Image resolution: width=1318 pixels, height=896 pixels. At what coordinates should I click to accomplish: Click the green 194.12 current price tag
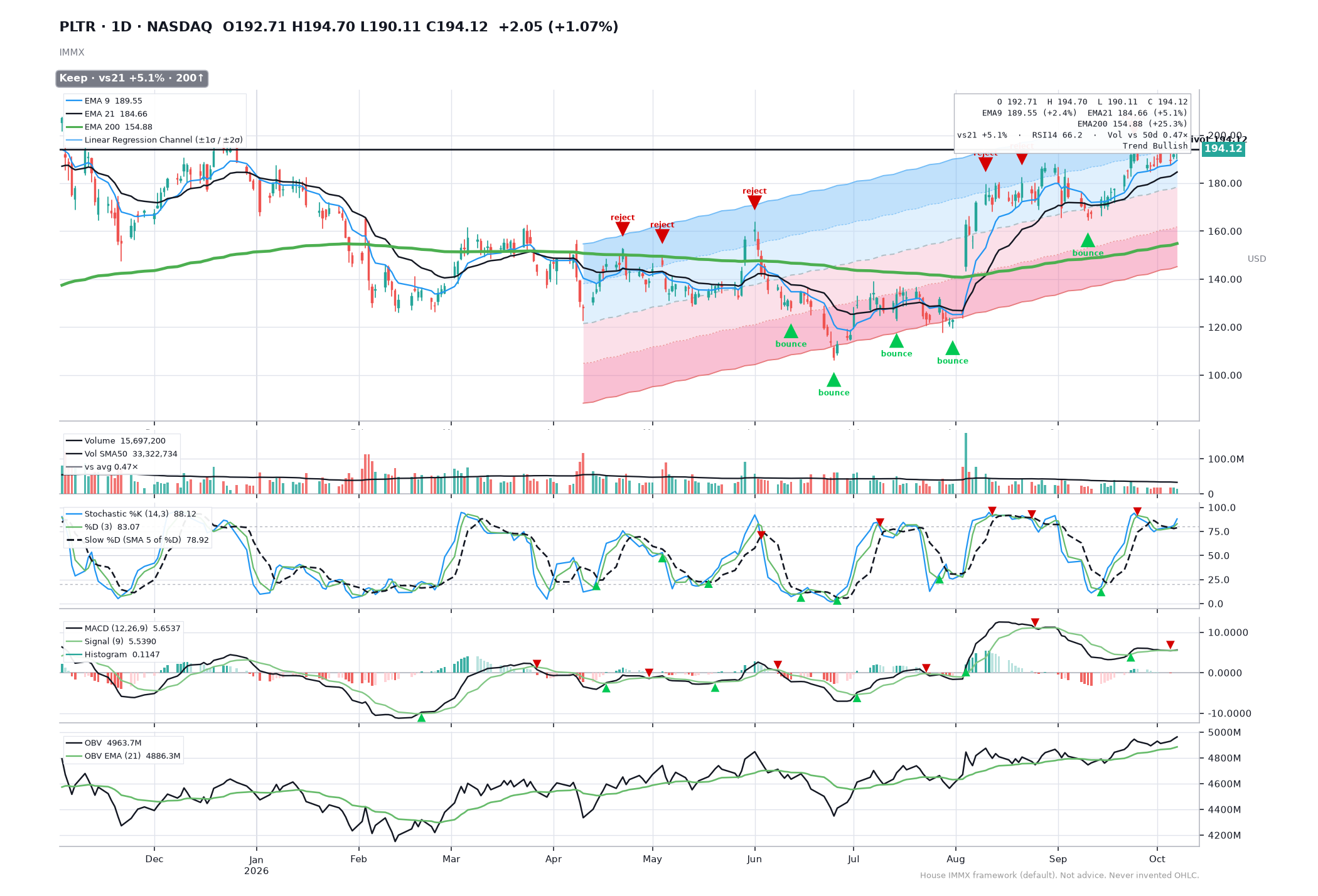tap(1223, 149)
